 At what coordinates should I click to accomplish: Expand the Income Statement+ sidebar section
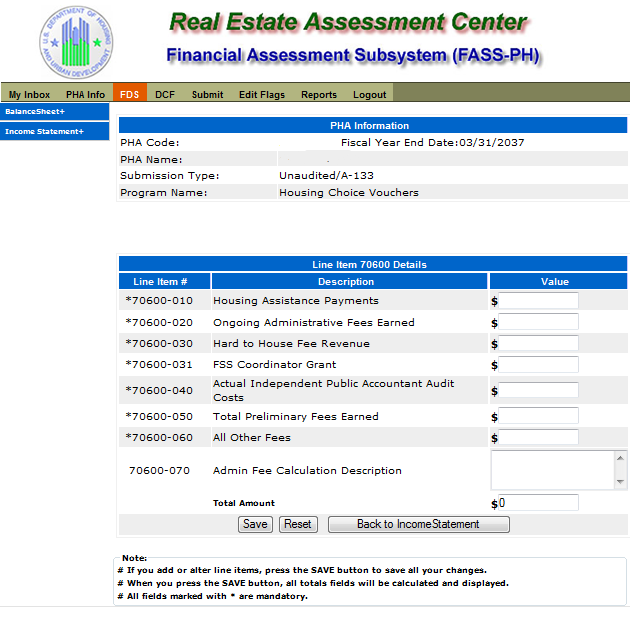(54, 131)
